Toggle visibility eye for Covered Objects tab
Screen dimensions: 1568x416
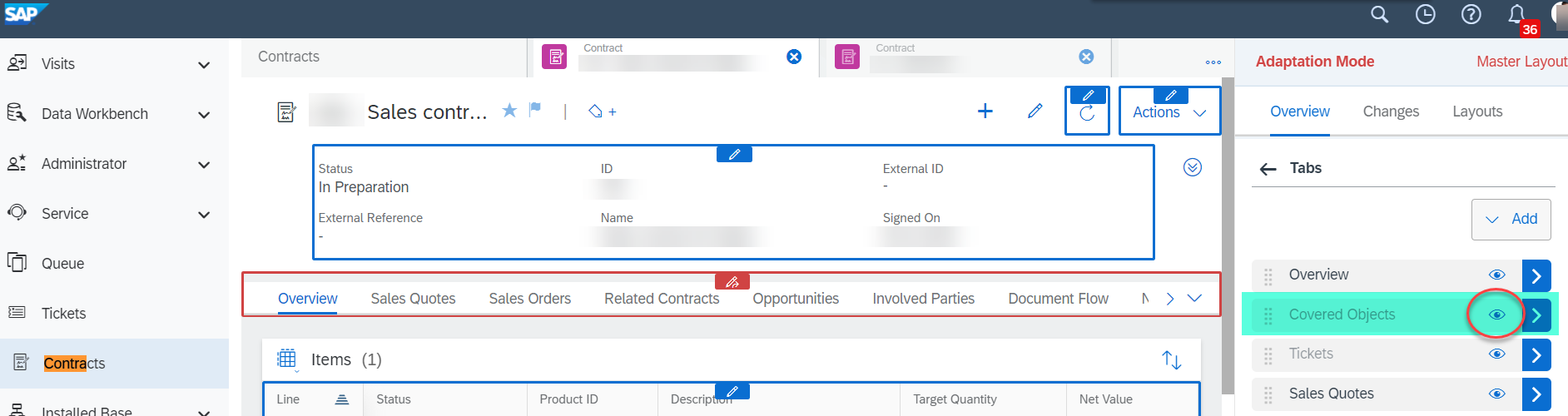(1496, 314)
